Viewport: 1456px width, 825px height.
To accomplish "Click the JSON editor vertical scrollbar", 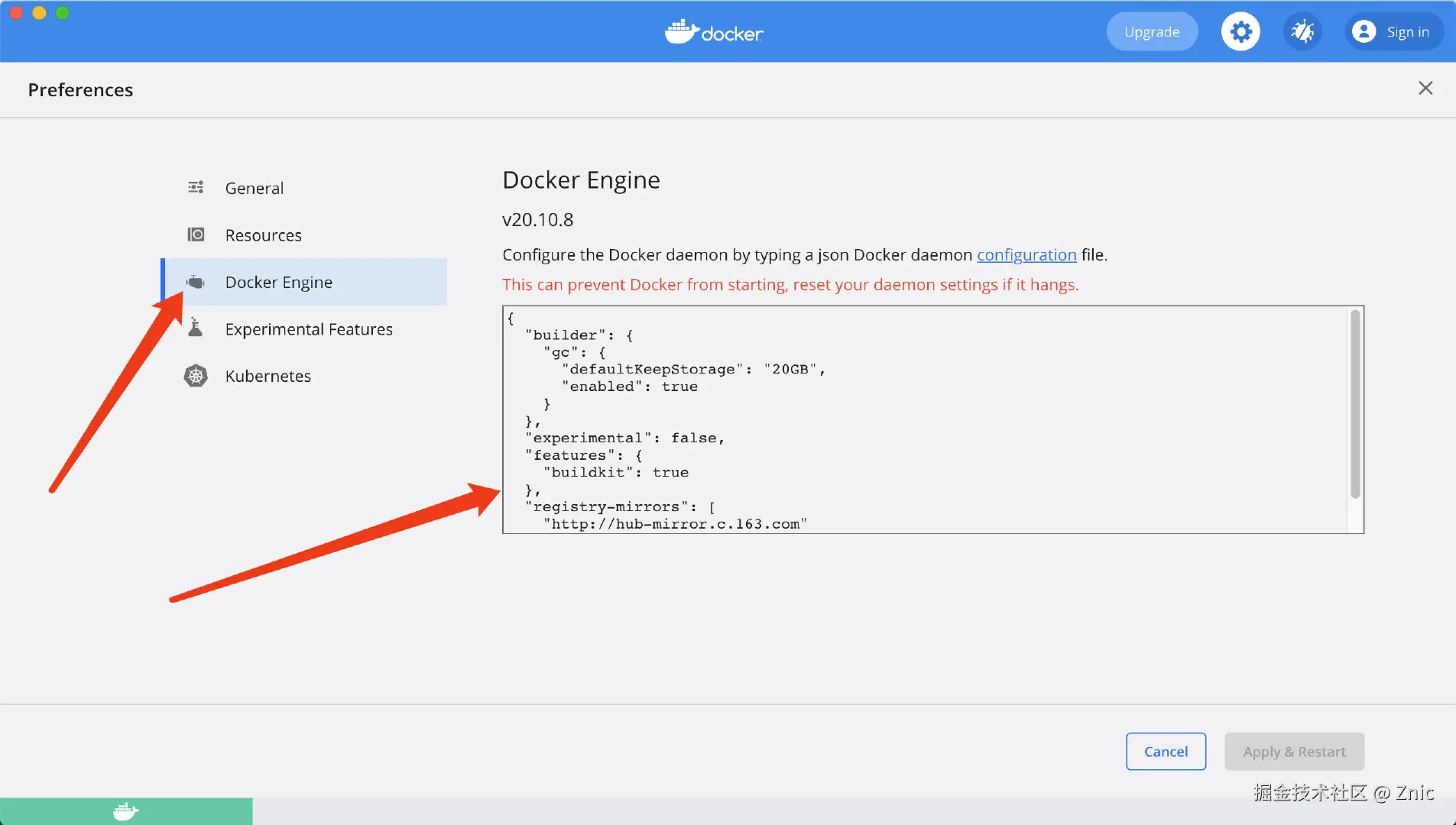I will pos(1355,404).
